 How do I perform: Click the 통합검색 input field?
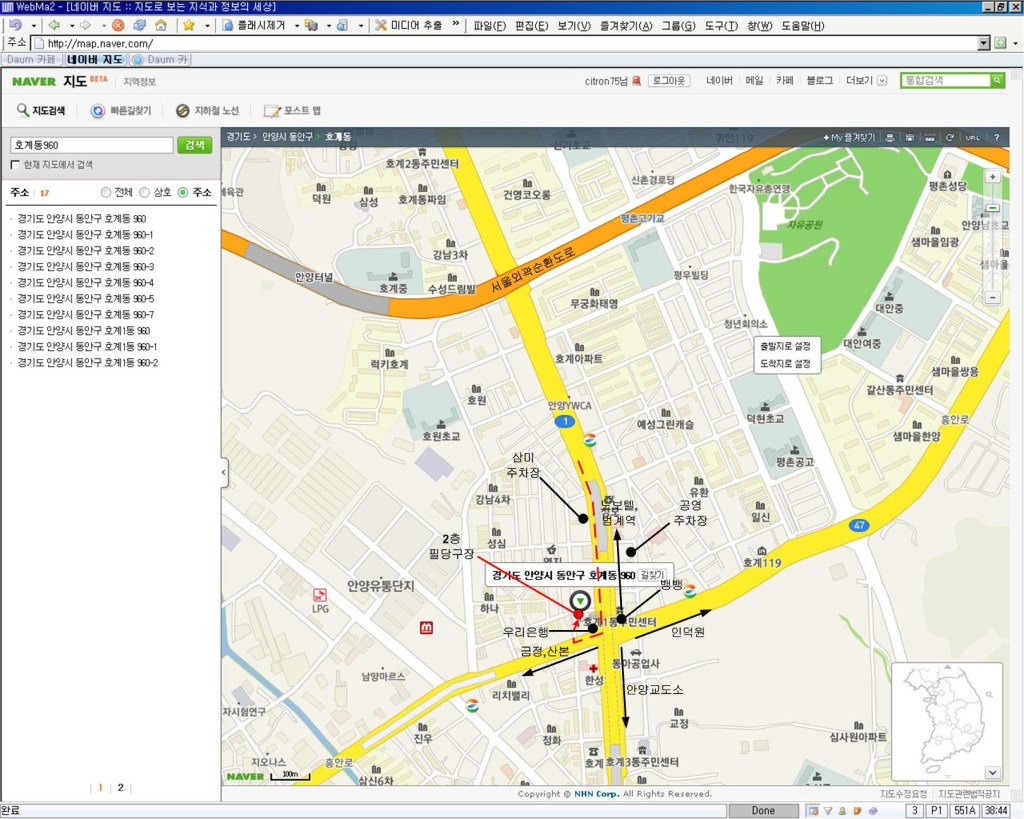946,80
